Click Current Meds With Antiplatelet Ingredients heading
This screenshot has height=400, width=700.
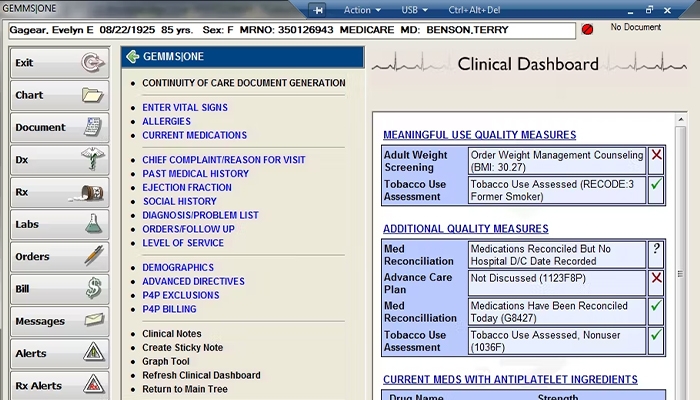pos(510,379)
